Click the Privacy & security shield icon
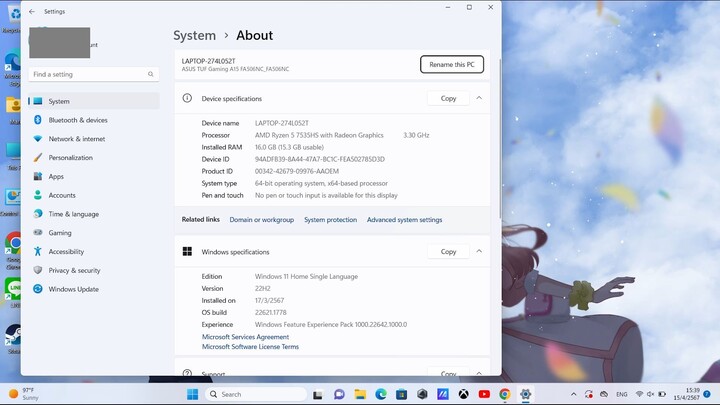Viewport: 720px width, 405px height. [38, 270]
